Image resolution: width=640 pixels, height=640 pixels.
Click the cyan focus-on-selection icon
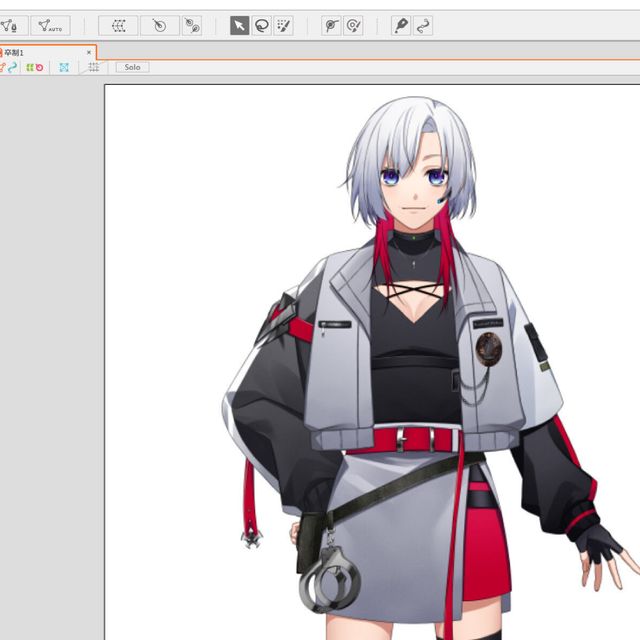tap(64, 67)
